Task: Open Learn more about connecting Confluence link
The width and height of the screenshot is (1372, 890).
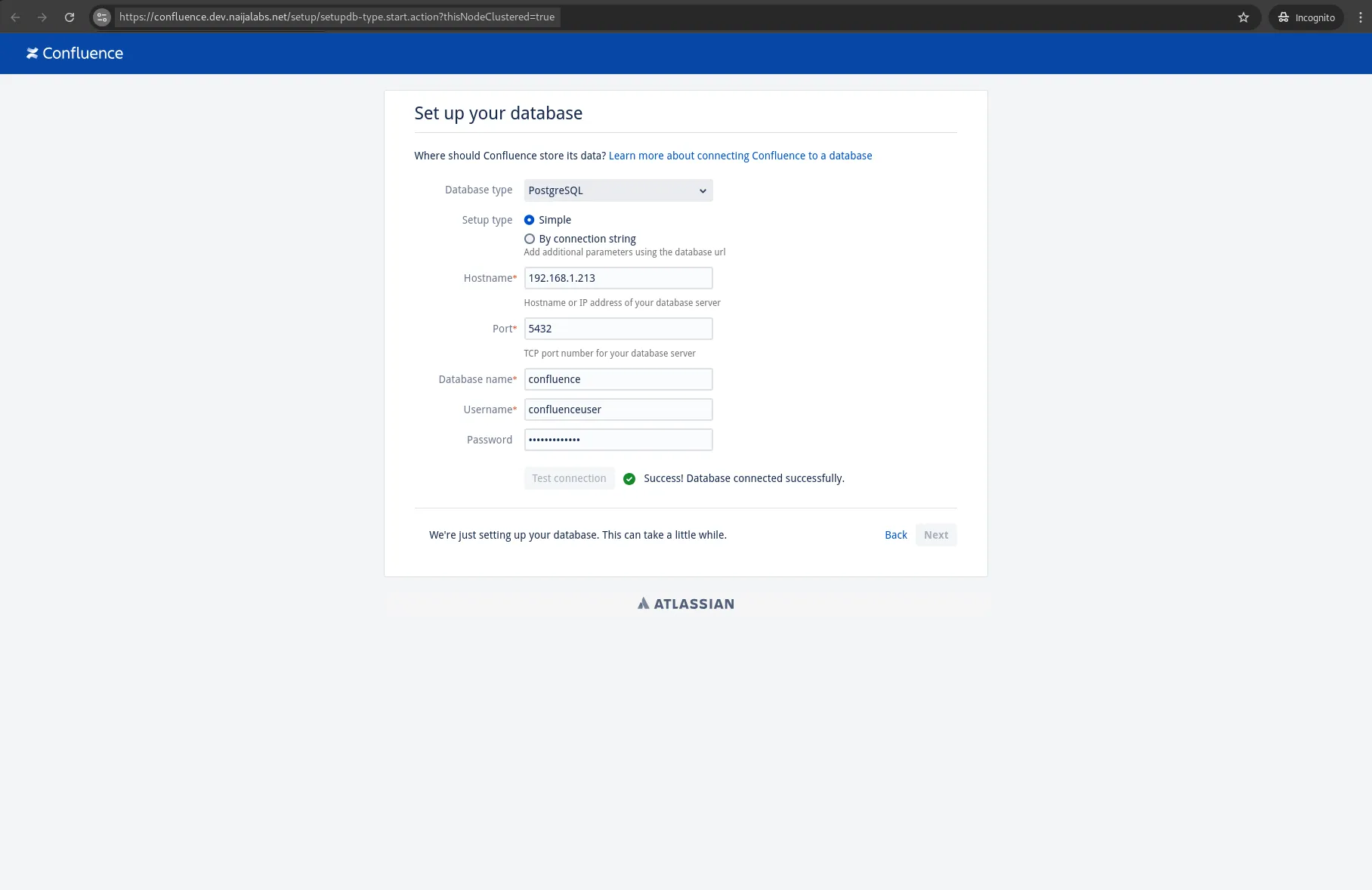Action: pyautogui.click(x=740, y=156)
